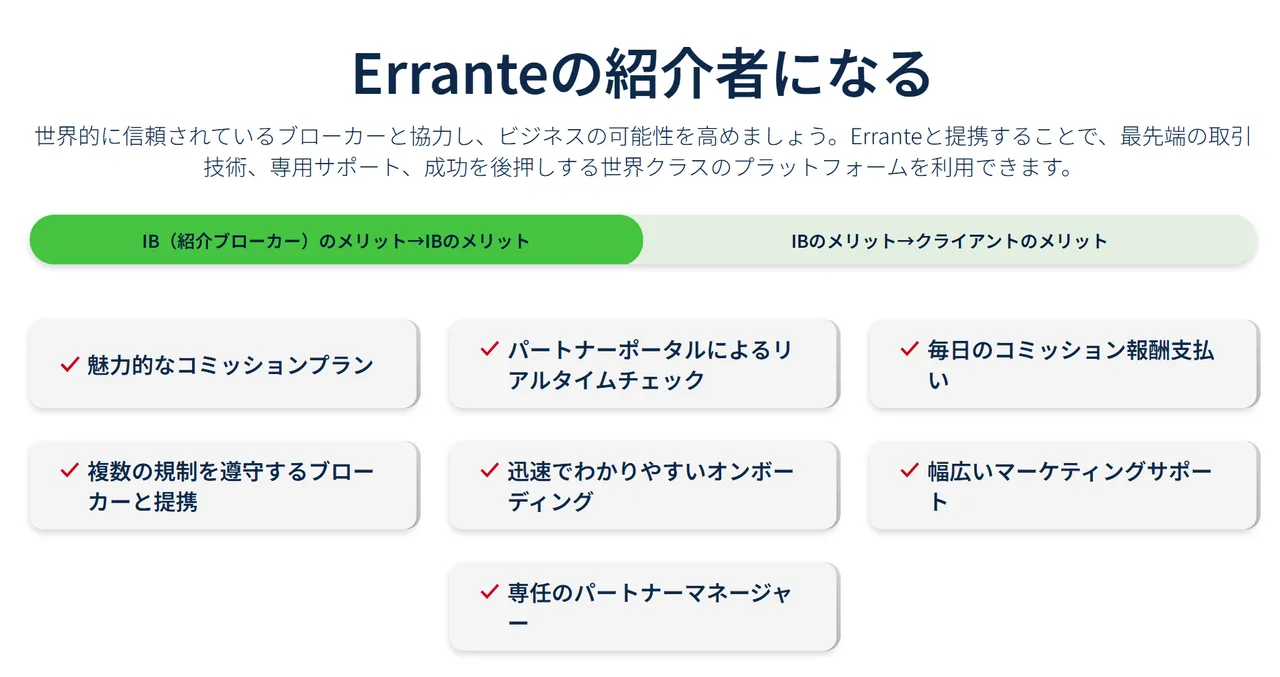
Task: Select the パートナーポータルによるリアルタイムチェック card
Action: click(x=644, y=364)
